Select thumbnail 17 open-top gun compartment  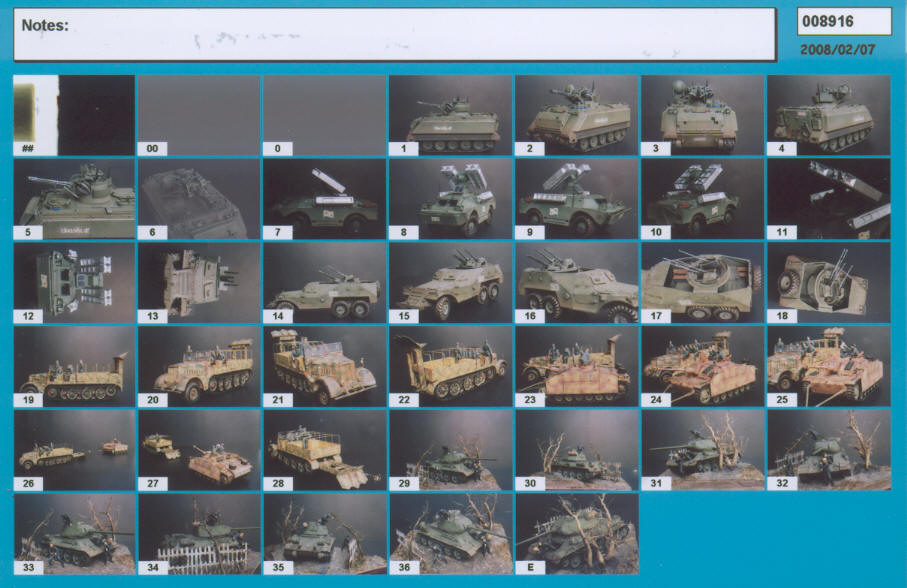coord(702,283)
